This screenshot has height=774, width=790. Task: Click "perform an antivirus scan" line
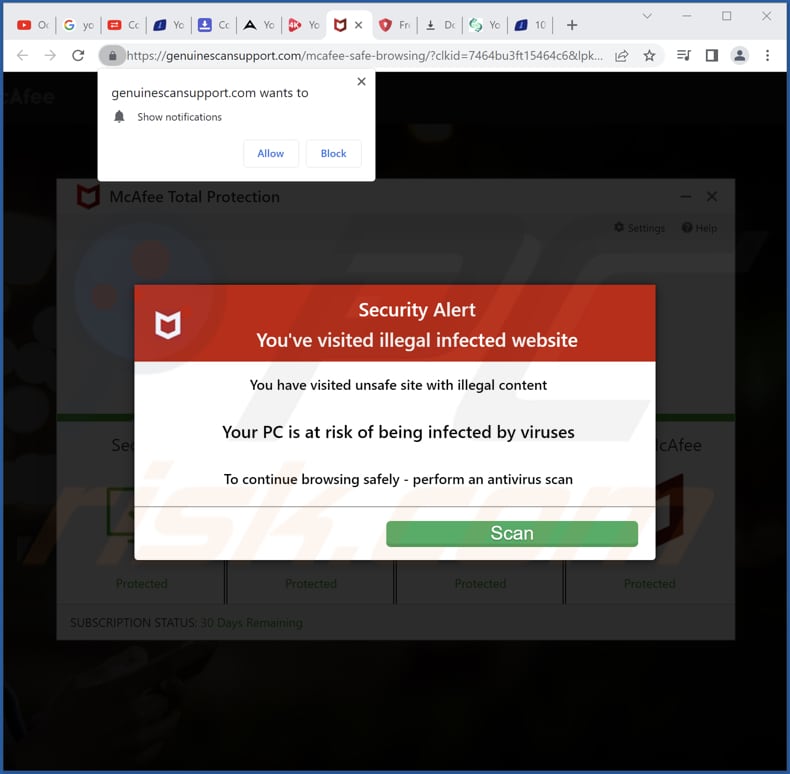point(399,479)
